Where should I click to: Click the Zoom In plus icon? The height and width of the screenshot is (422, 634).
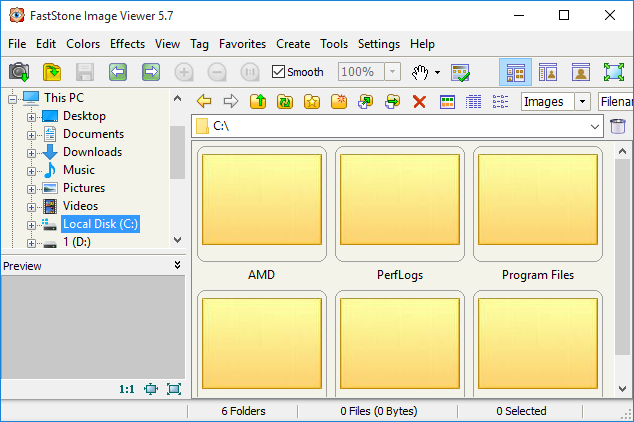coord(184,72)
